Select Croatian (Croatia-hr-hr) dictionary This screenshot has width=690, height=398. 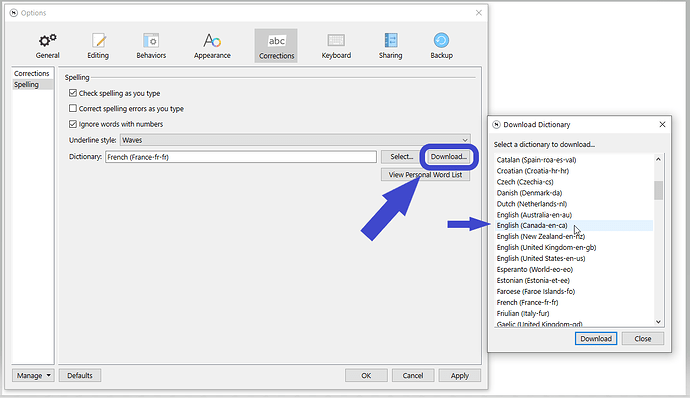(x=573, y=171)
